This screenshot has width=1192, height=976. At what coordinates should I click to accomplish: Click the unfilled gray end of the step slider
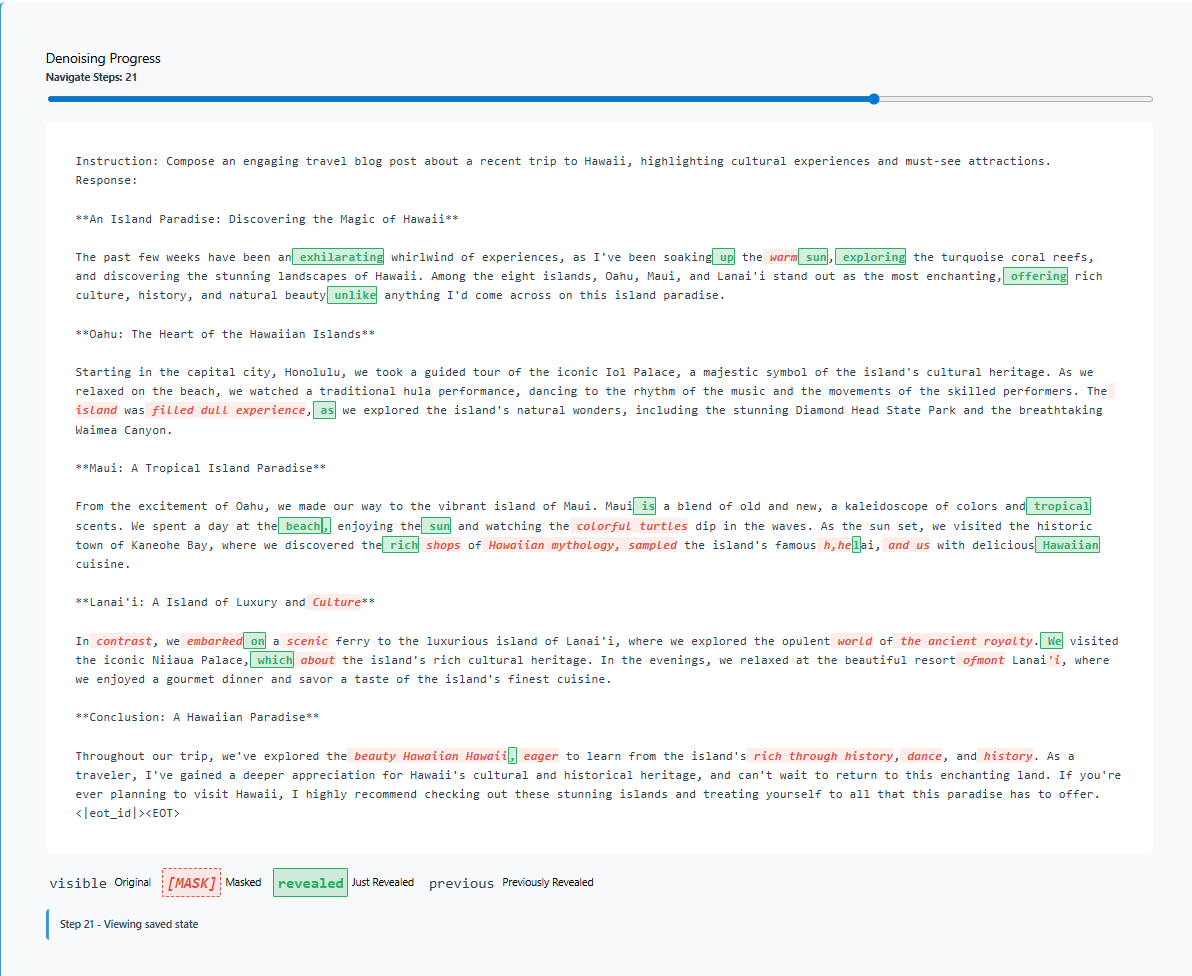tap(1016, 99)
